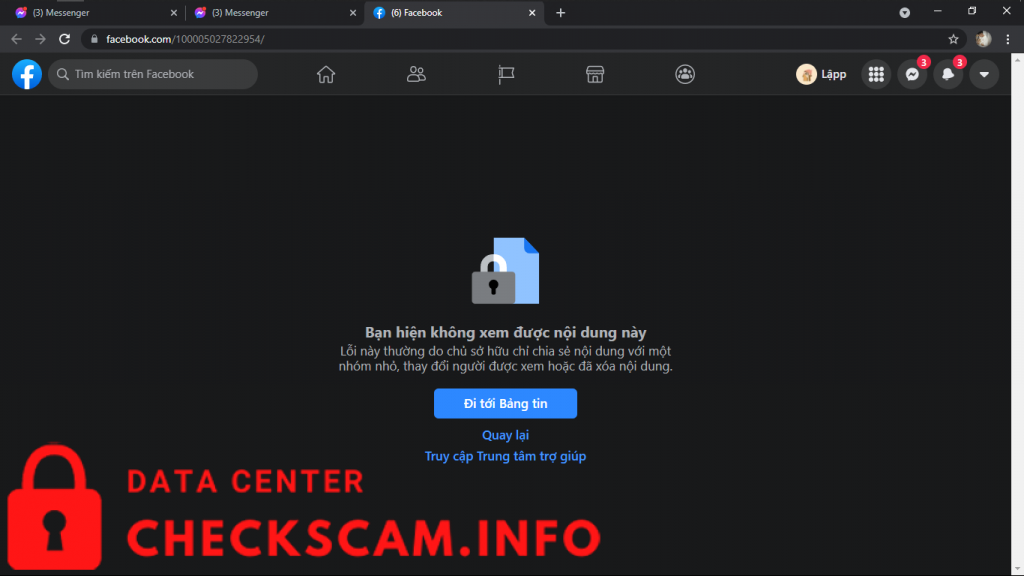The image size is (1024, 576).
Task: Go back in browser history
Action: tap(16, 39)
